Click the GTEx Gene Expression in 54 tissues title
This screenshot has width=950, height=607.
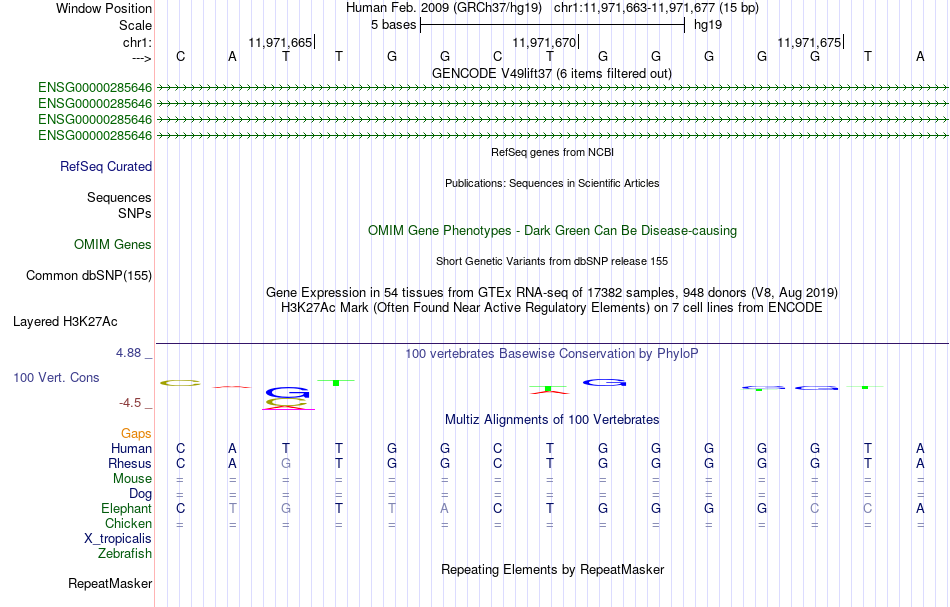(x=552, y=293)
